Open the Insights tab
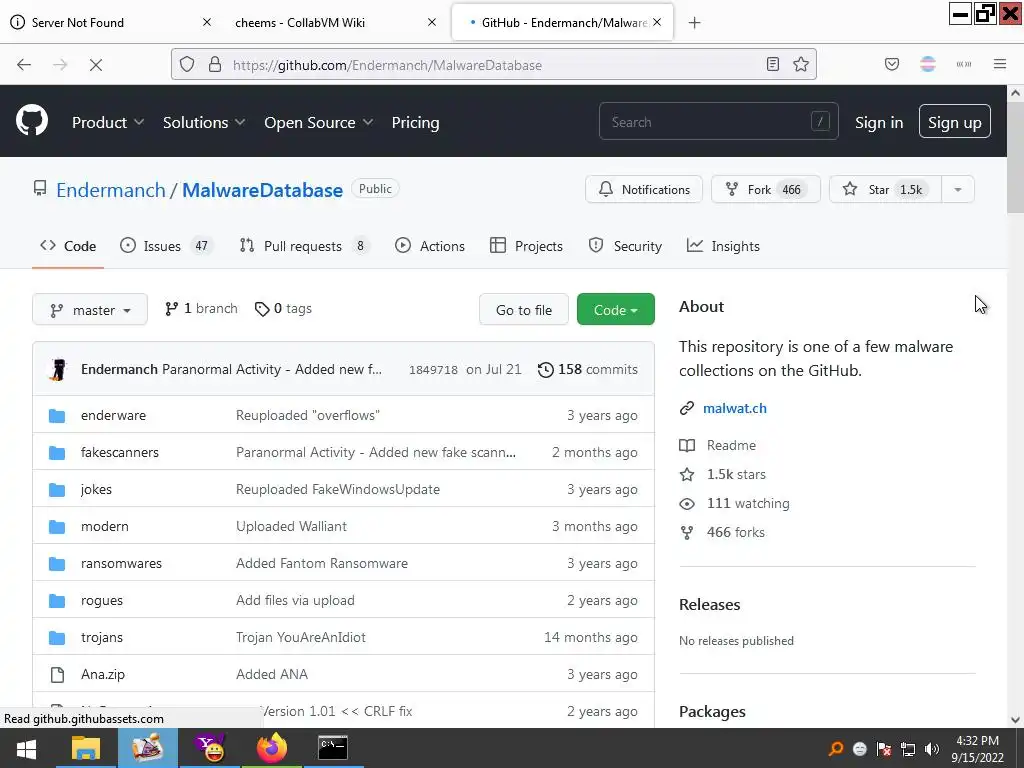Image resolution: width=1024 pixels, height=768 pixels. pos(723,246)
